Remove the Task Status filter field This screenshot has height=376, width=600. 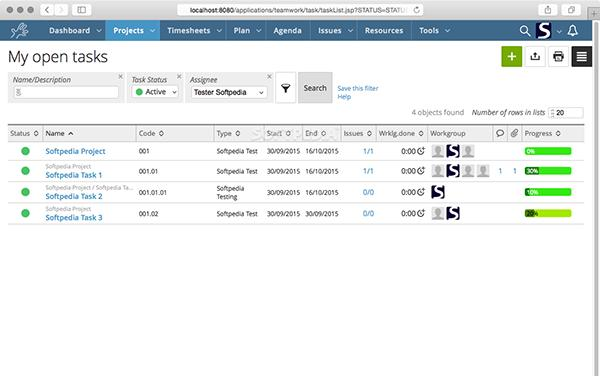179,77
